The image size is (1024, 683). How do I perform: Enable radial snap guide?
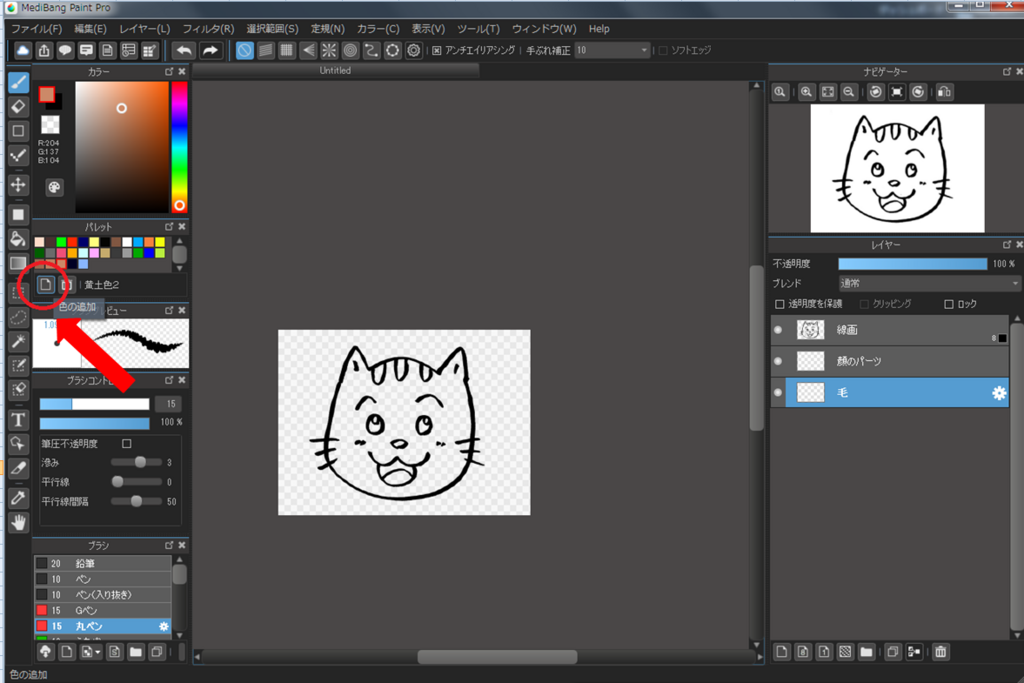click(329, 50)
